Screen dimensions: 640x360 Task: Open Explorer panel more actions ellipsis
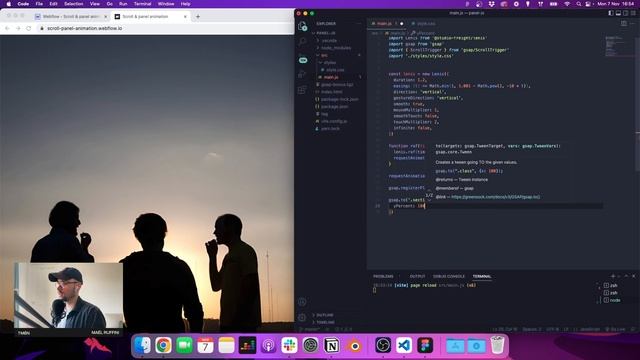click(x=359, y=24)
